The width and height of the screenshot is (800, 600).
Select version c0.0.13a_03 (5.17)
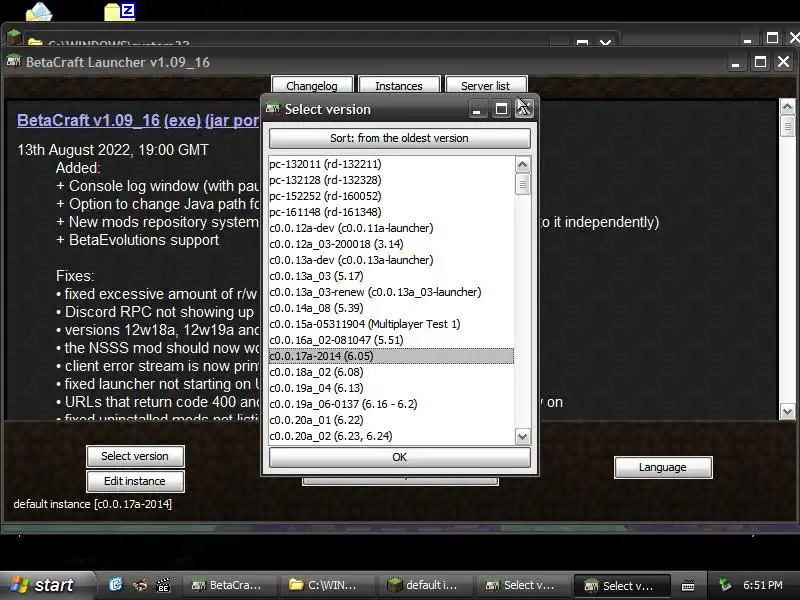391,276
